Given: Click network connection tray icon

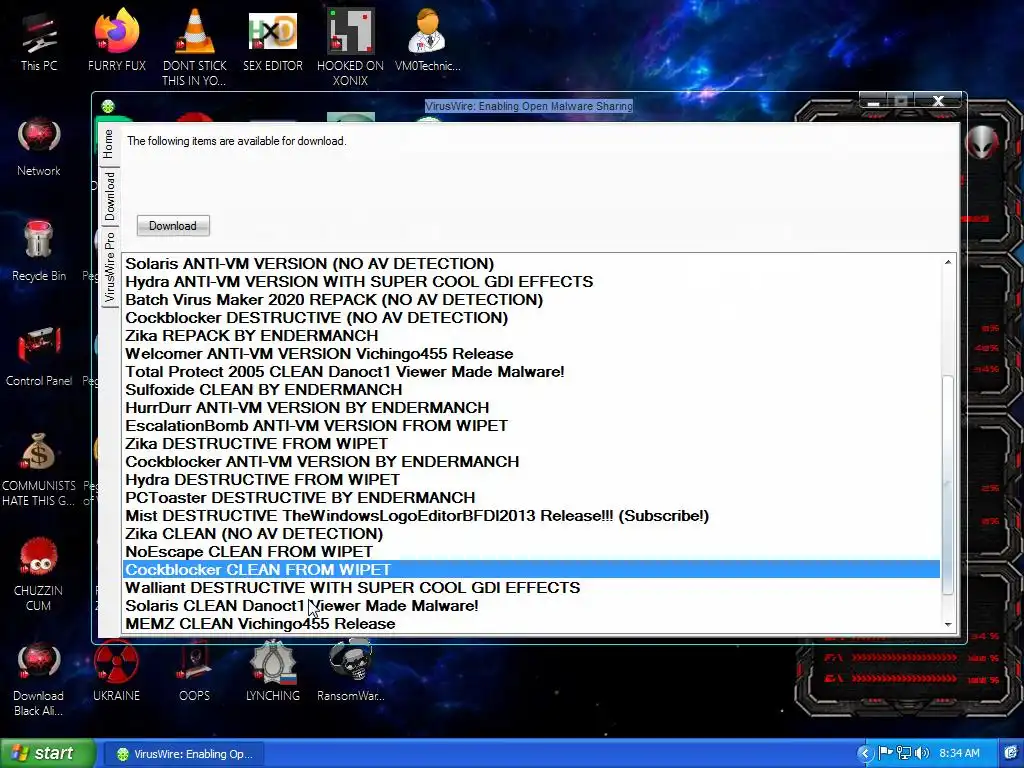Looking at the screenshot, I should click(904, 753).
